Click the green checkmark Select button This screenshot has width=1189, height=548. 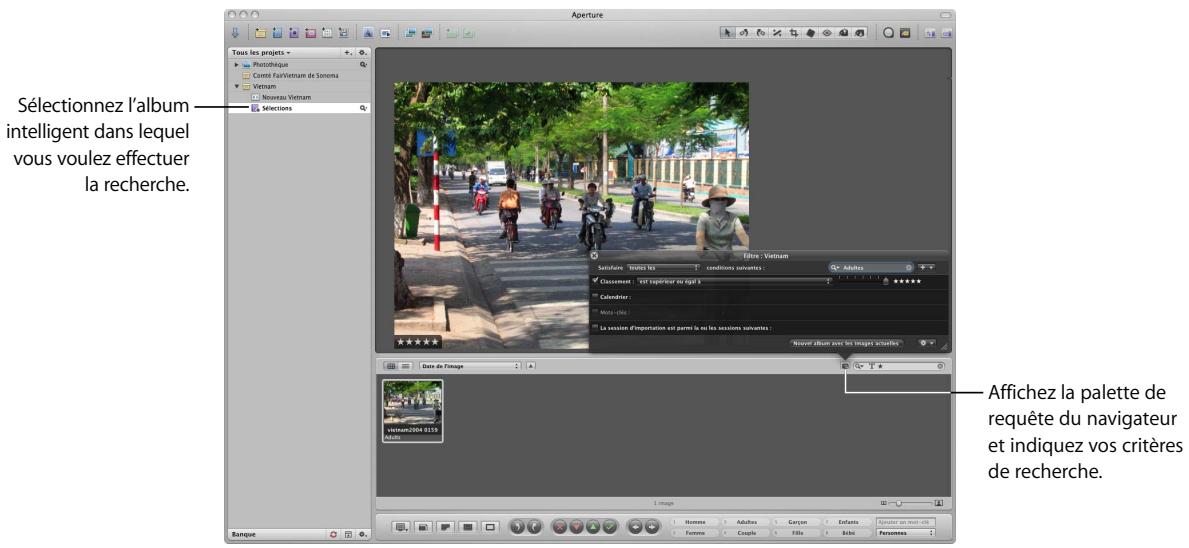click(609, 526)
